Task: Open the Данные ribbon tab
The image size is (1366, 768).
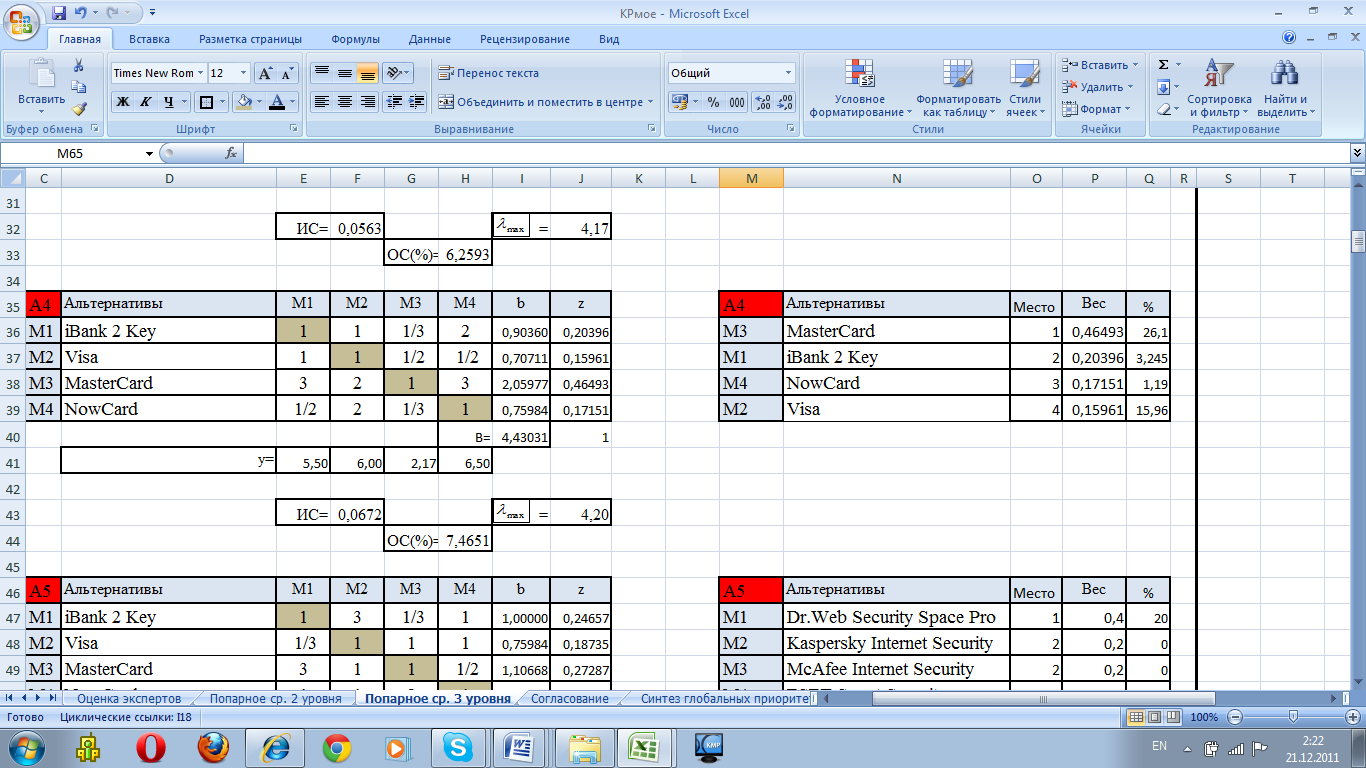Action: tap(429, 39)
